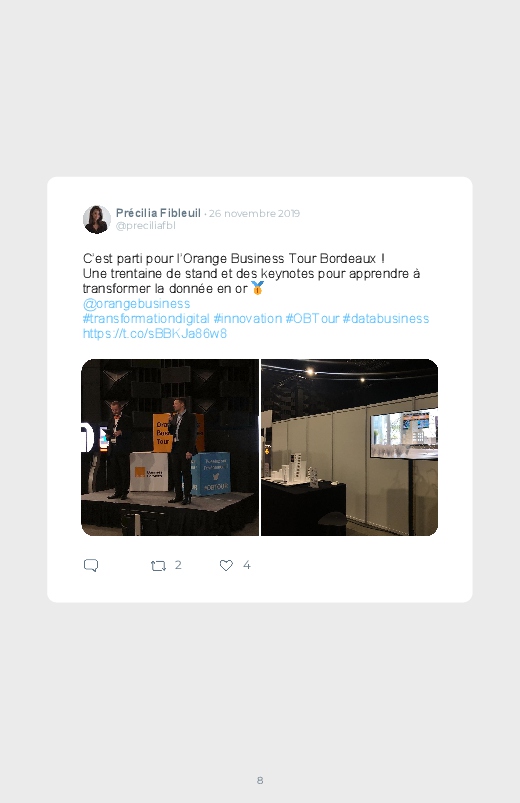Image resolution: width=520 pixels, height=803 pixels.
Task: Open the exhibition stand photo
Action: tap(349, 448)
